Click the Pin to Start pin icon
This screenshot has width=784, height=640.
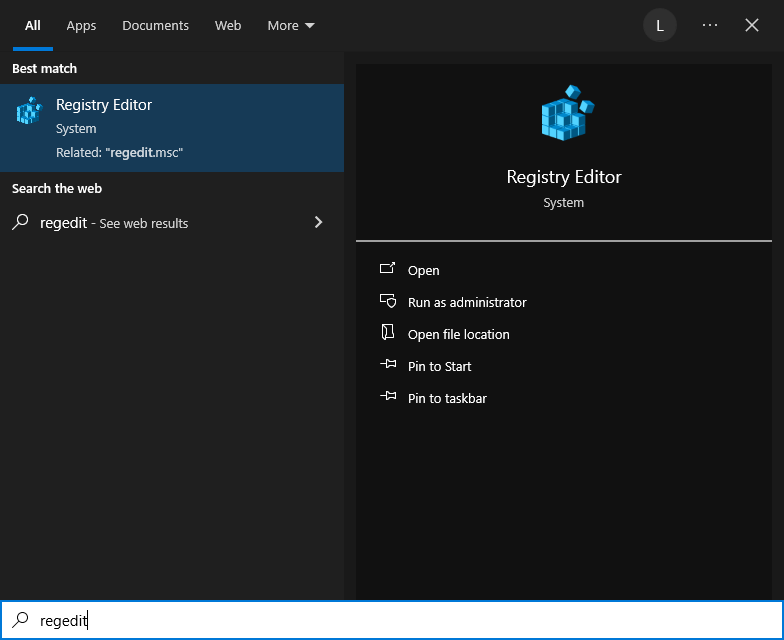[x=388, y=364]
